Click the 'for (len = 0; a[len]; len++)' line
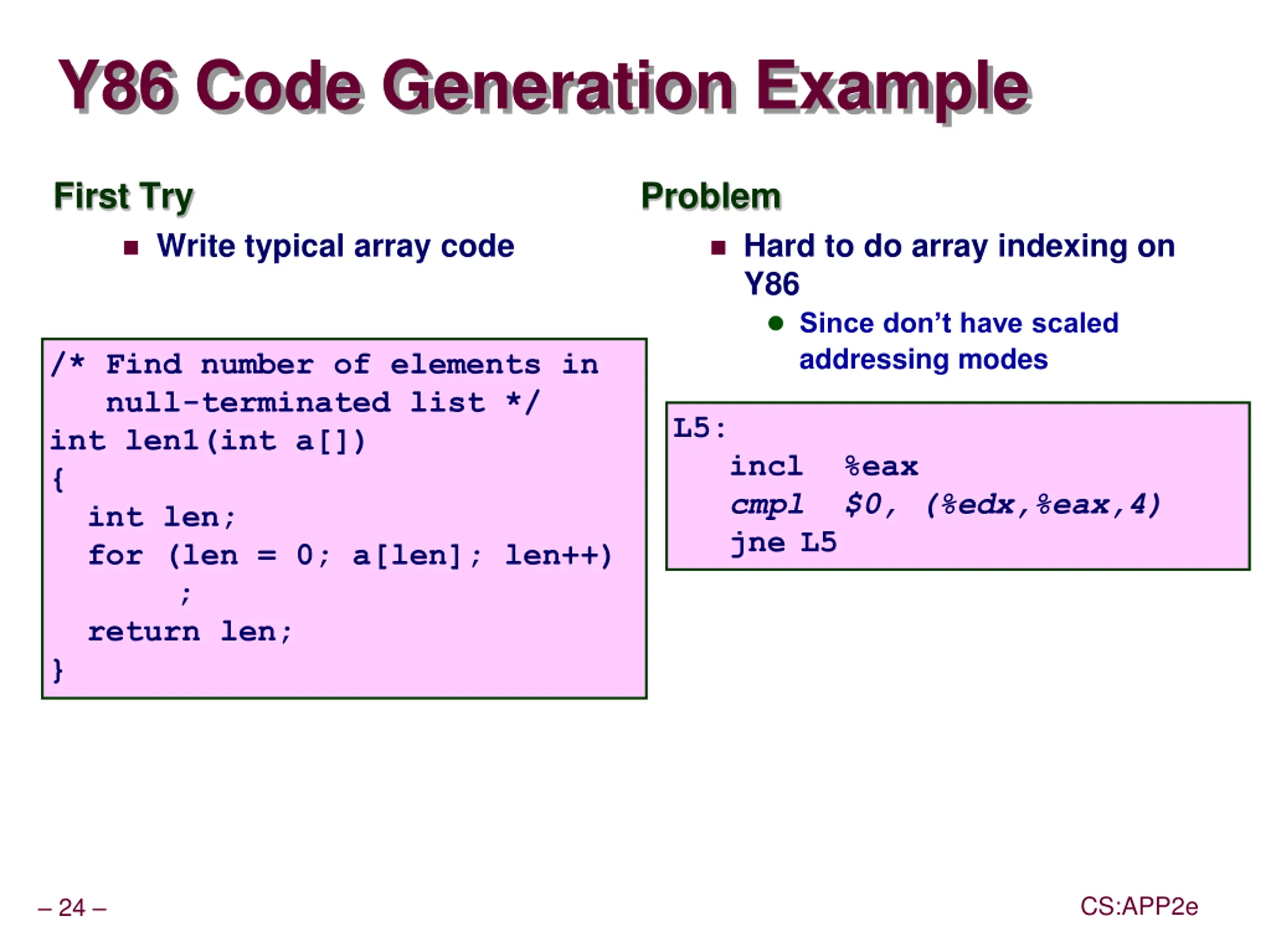This screenshot has height=952, width=1271. click(x=350, y=555)
